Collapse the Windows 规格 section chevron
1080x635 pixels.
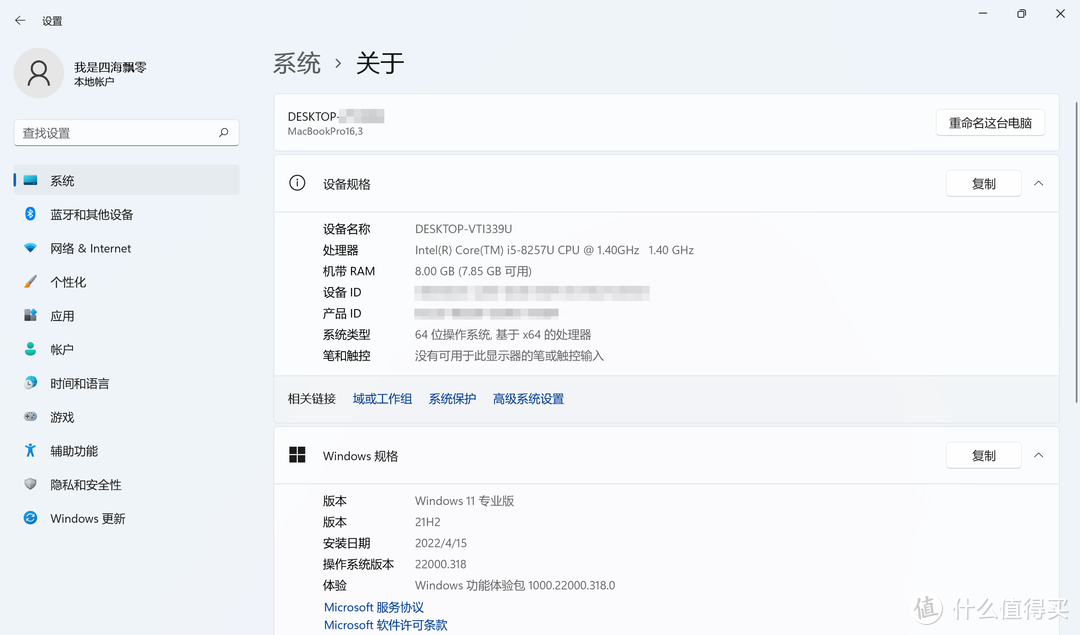[x=1039, y=455]
